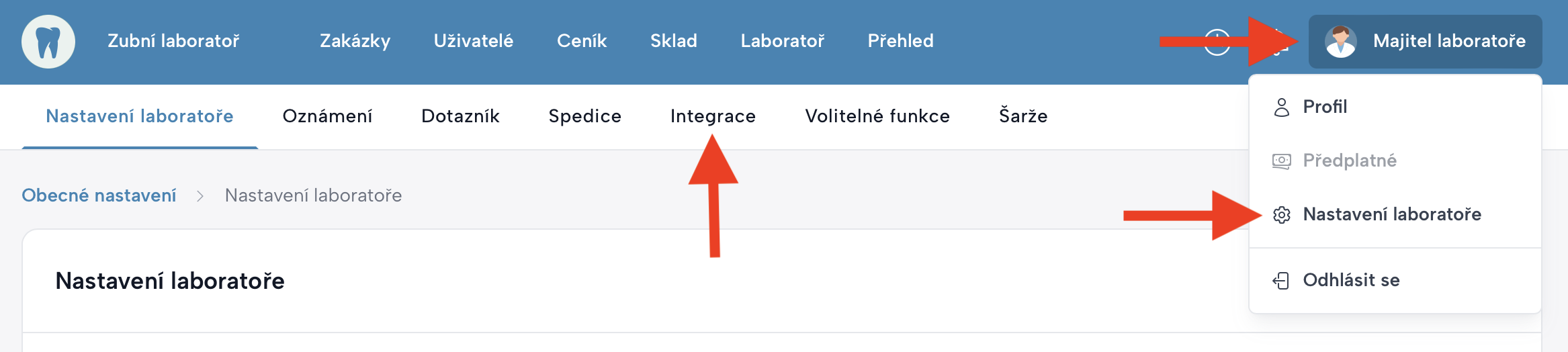1568x352 pixels.
Task: Open the Zakázky menu
Action: 355,42
